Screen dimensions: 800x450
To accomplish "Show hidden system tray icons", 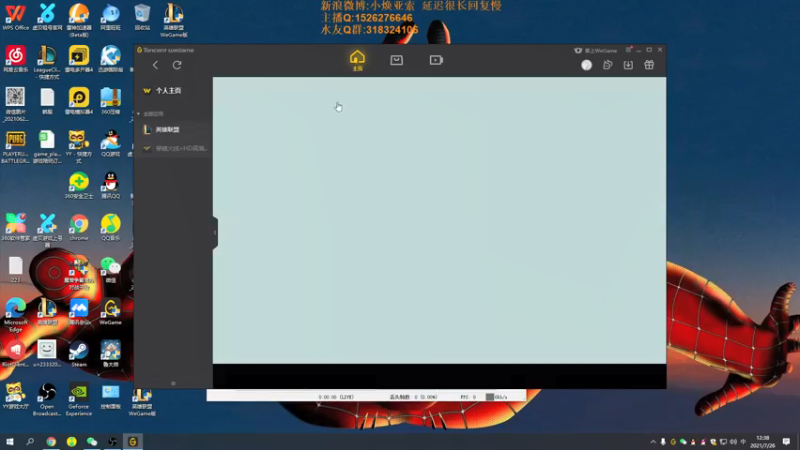I will pos(653,442).
